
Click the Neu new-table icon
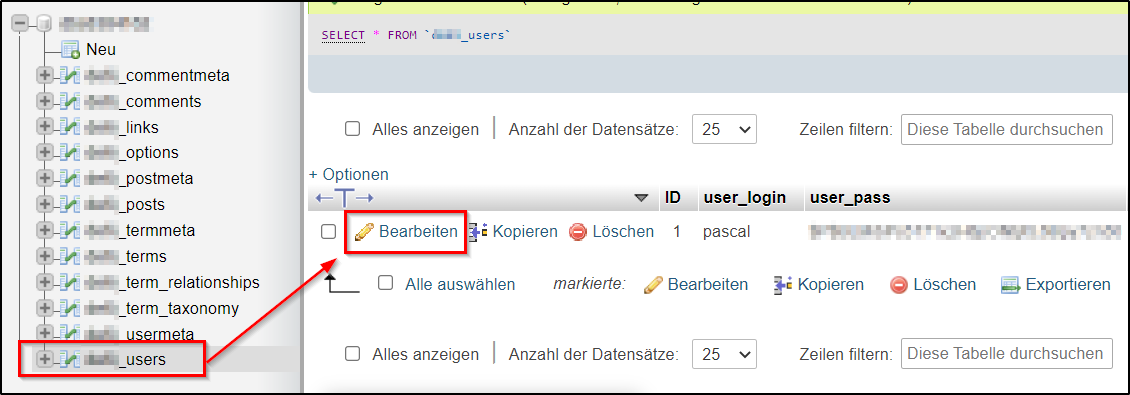70,50
